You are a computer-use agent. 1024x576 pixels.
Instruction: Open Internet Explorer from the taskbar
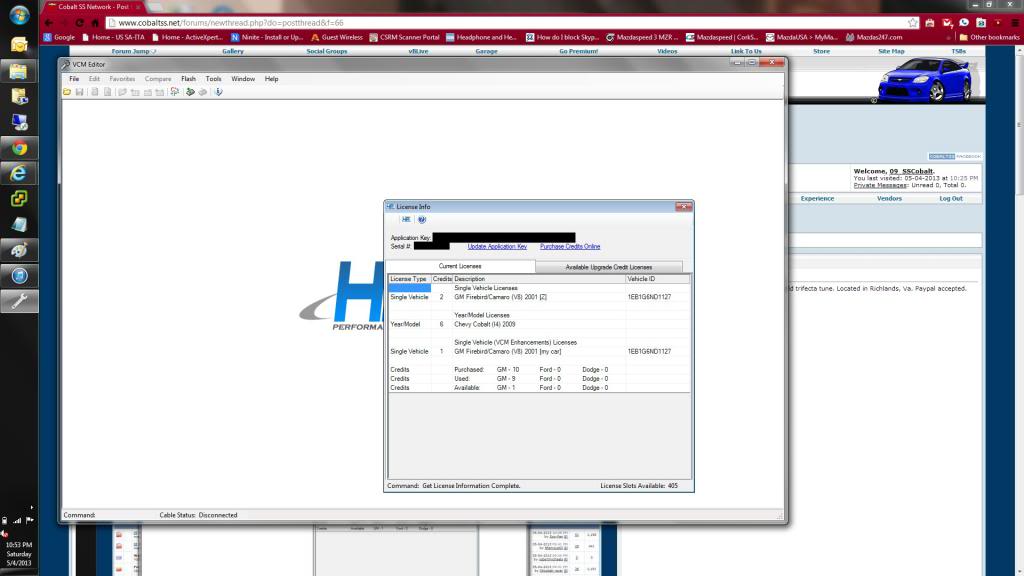19,174
